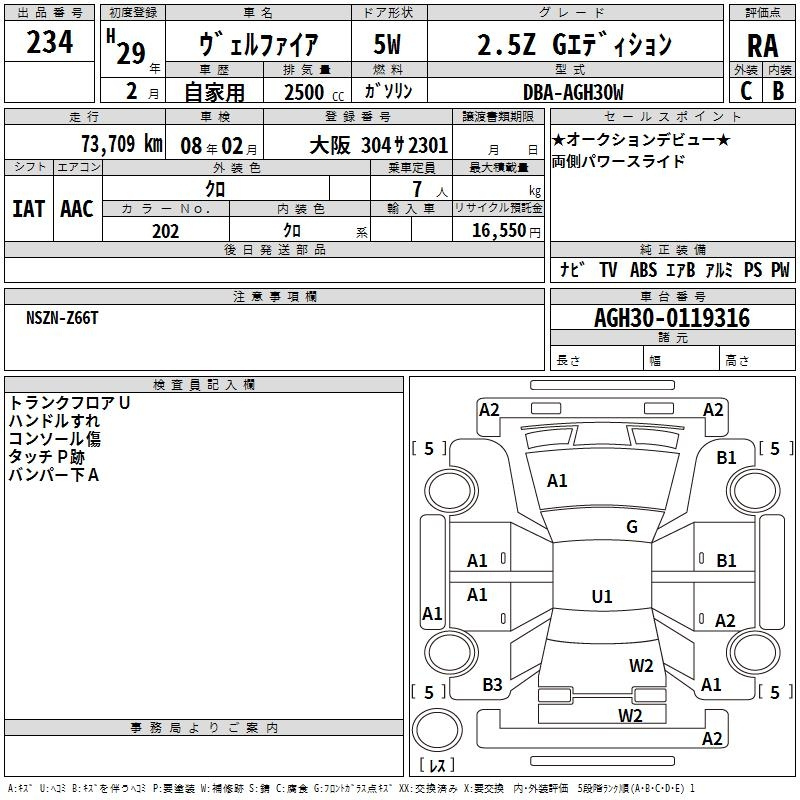Click the B3 damage mark on diagram

coord(492,685)
